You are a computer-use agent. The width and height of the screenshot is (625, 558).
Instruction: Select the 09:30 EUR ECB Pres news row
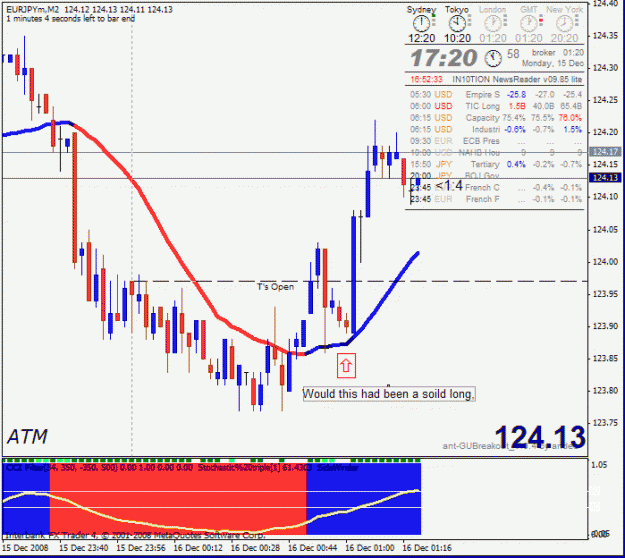[x=496, y=141]
